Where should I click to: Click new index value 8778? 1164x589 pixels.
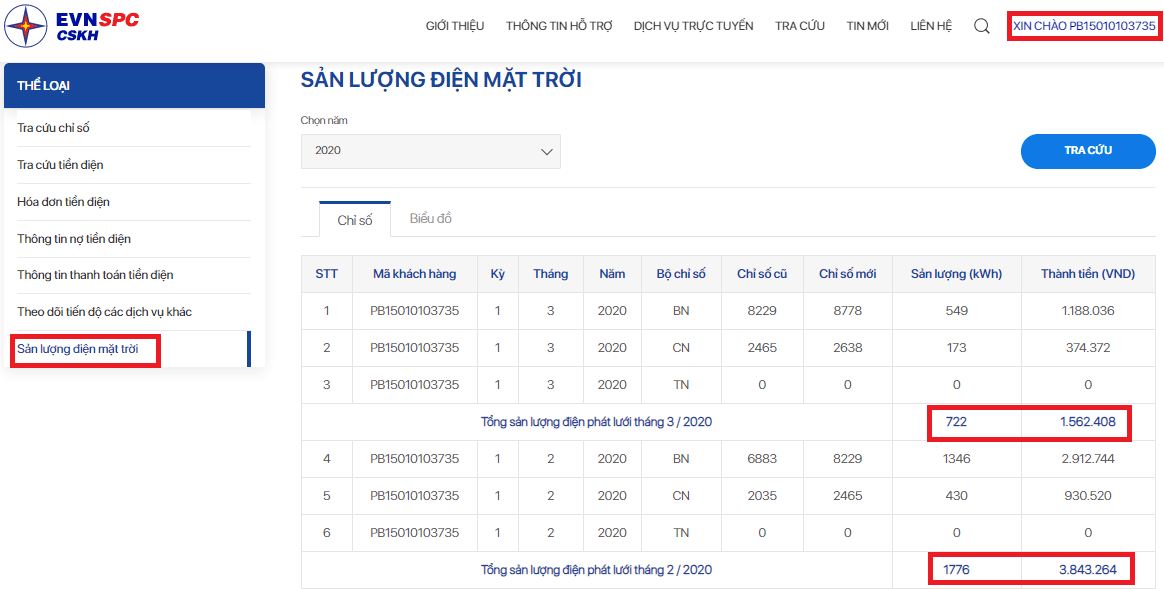(x=847, y=311)
